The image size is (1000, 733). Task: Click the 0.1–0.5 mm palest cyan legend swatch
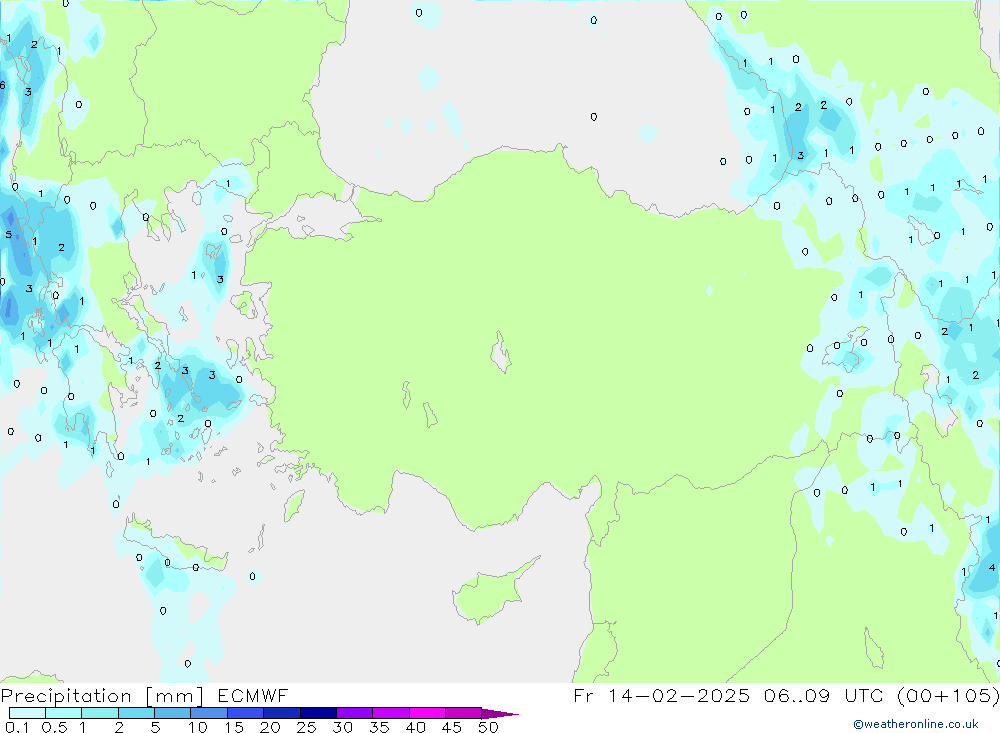pos(27,713)
